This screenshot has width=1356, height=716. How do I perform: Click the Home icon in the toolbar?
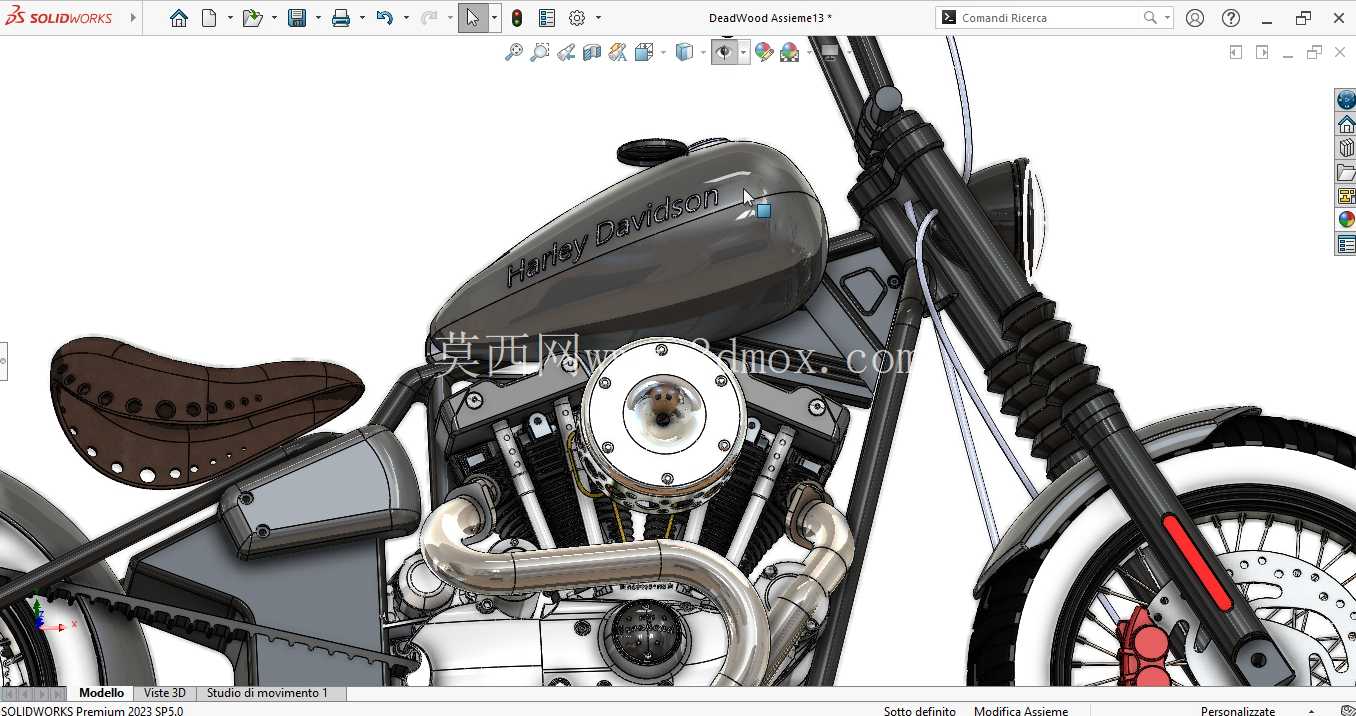point(179,18)
